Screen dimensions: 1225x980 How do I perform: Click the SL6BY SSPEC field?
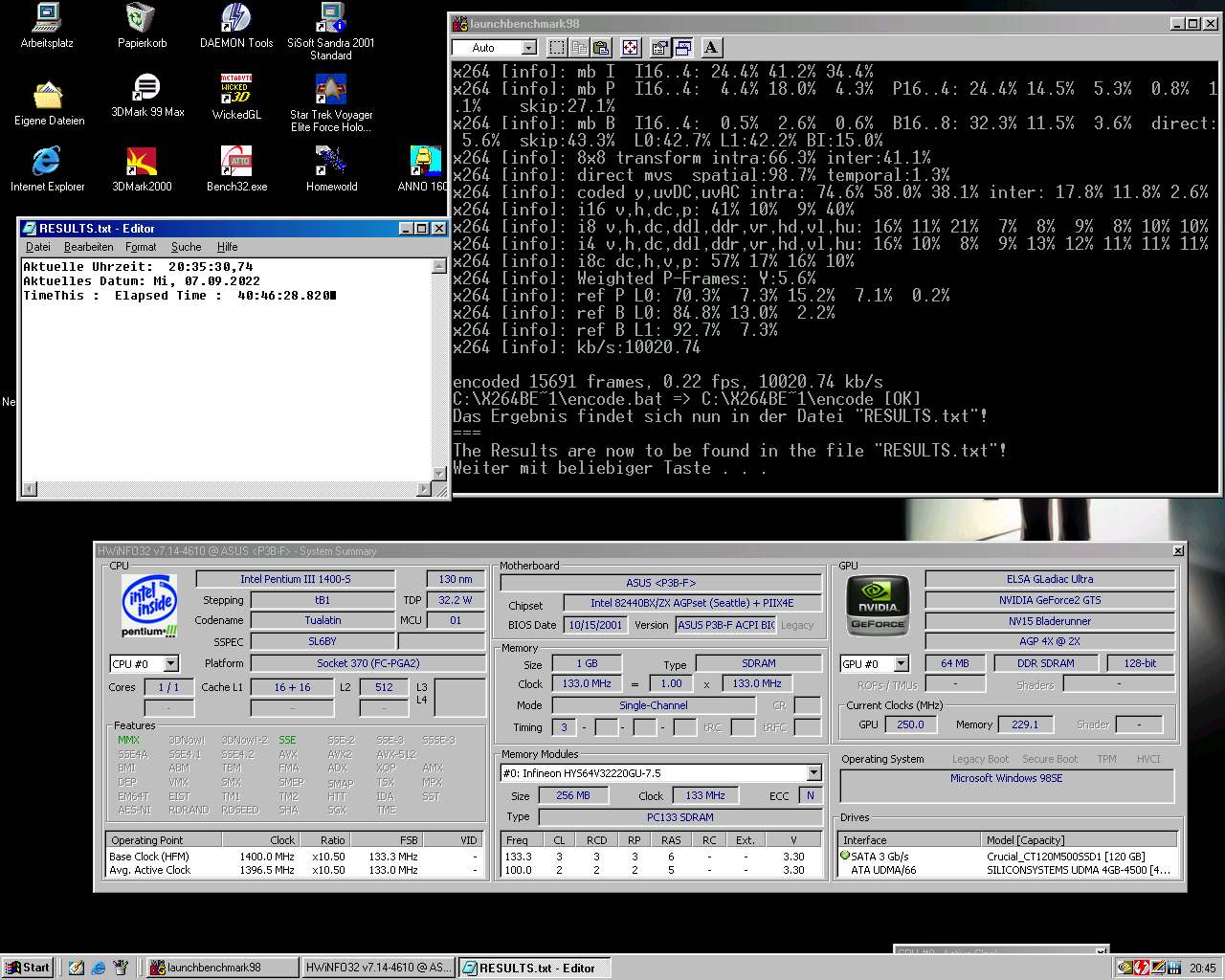(x=323, y=641)
